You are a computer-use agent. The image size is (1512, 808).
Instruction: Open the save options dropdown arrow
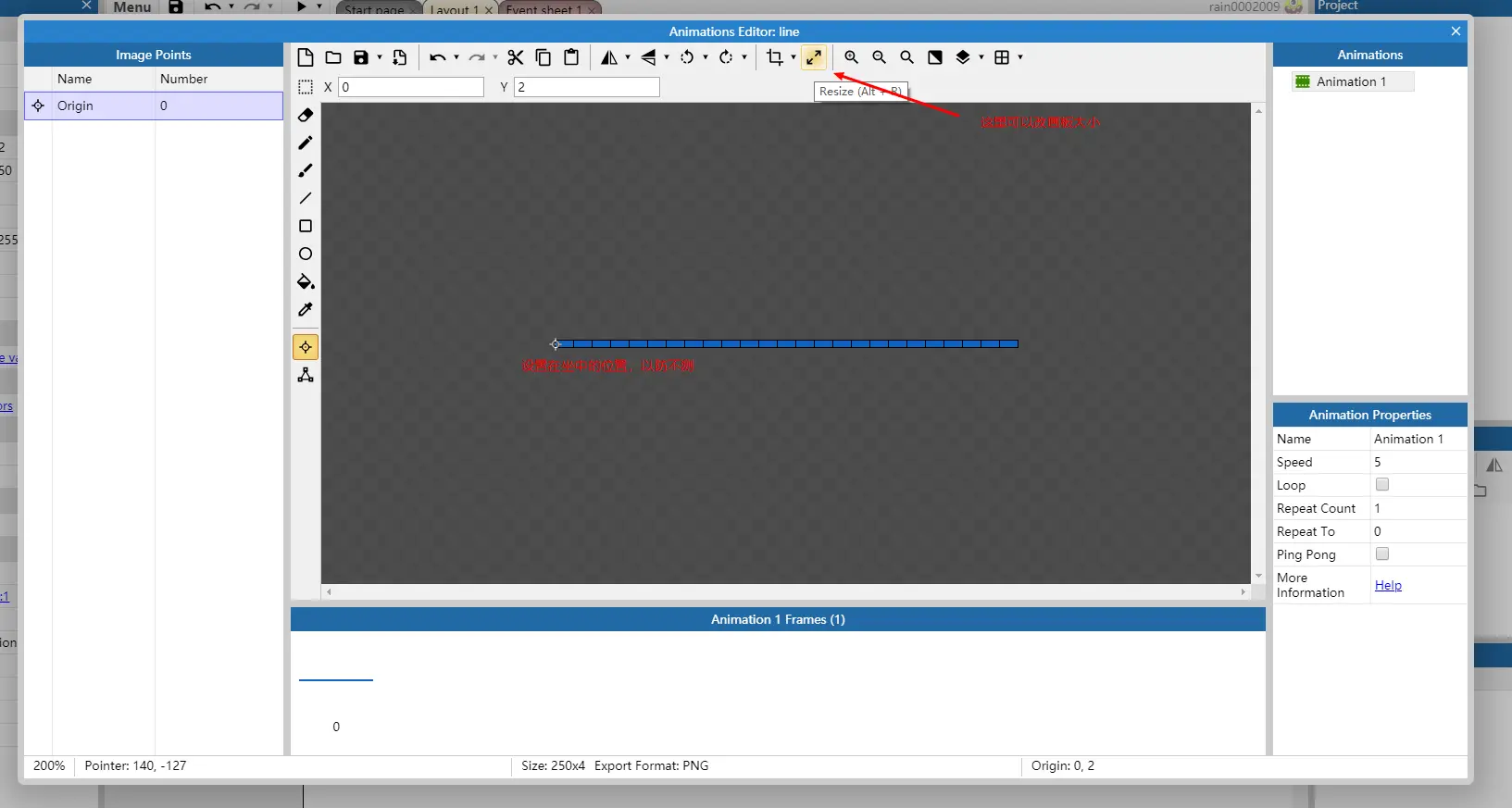coord(380,57)
